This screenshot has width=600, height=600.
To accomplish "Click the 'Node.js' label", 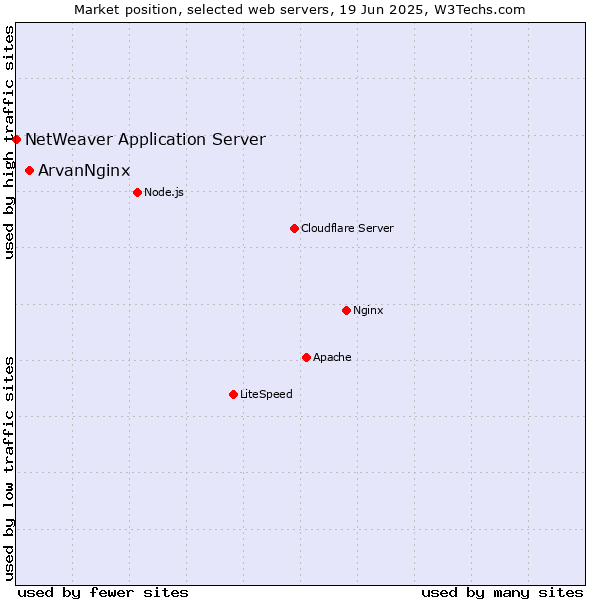I will [x=164, y=192].
